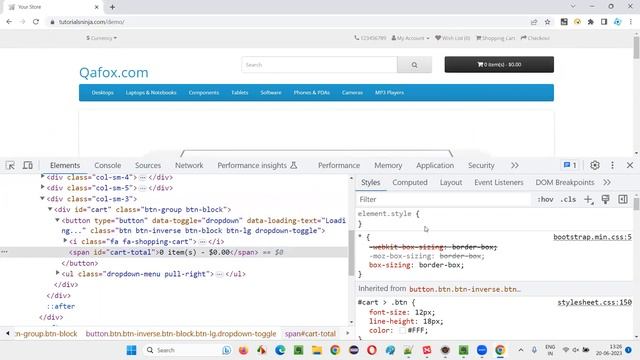Viewport: 640px width, 360px height.
Task: Switch to the Sources tab
Action: (148, 165)
